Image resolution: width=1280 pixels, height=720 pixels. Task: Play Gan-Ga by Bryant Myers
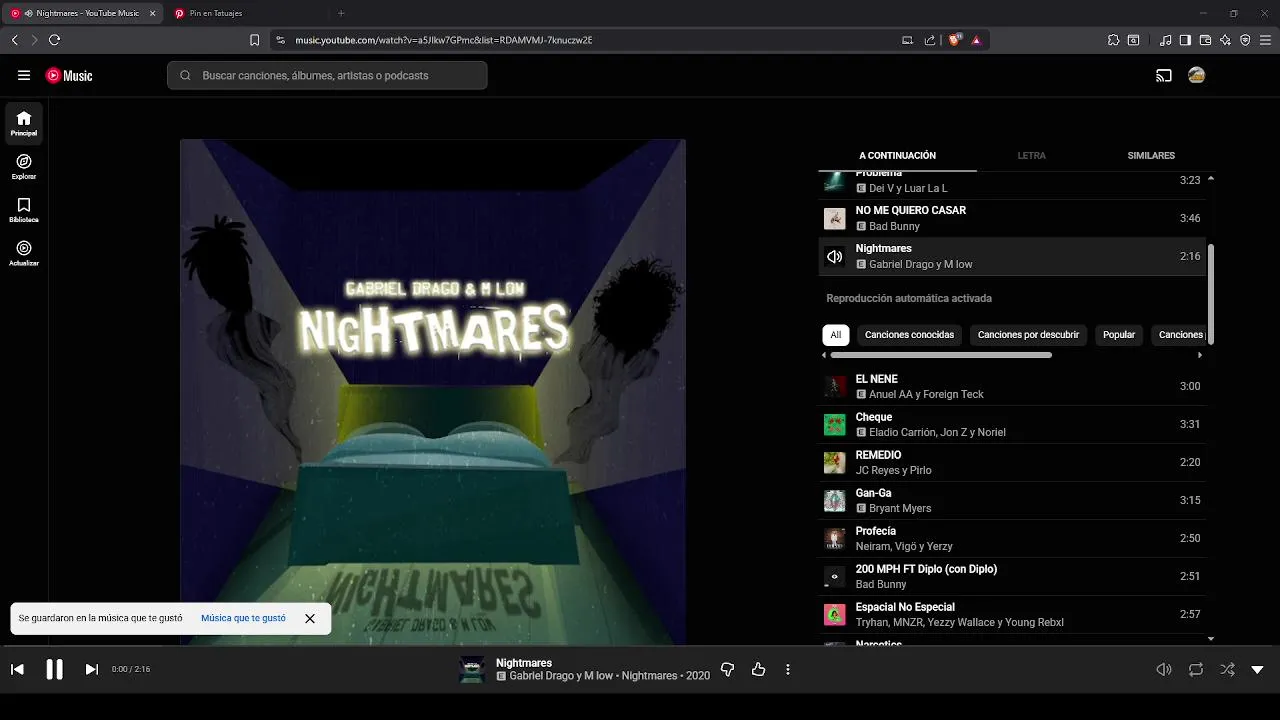(1012, 500)
